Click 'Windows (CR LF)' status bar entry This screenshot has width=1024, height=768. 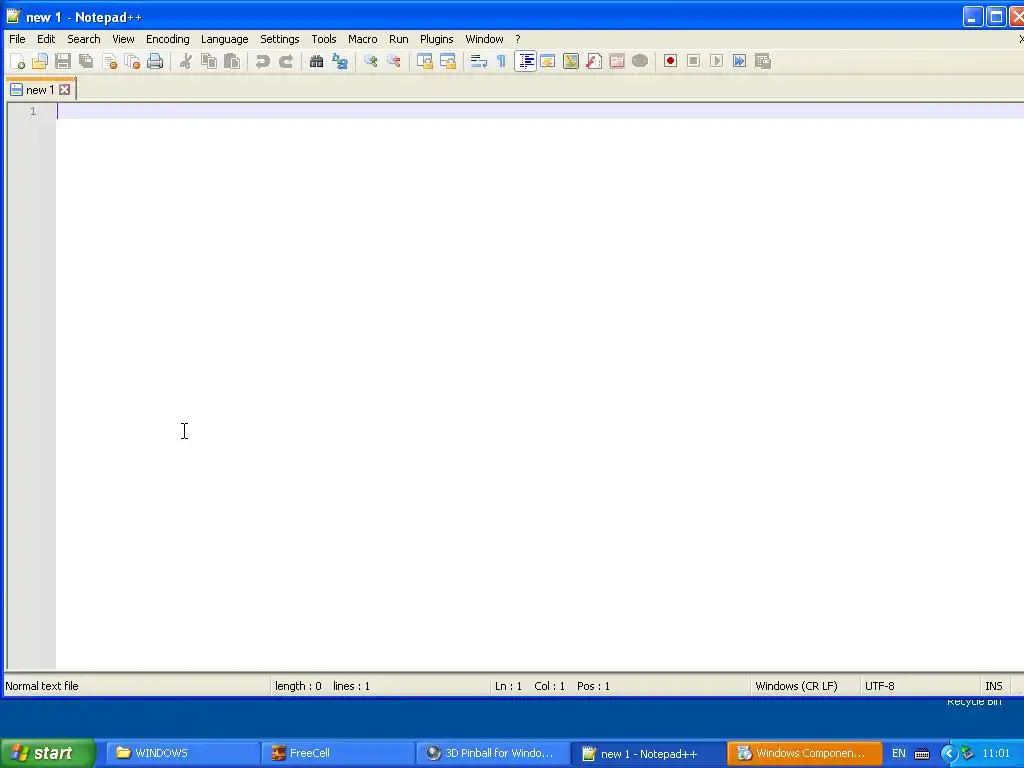click(x=796, y=686)
